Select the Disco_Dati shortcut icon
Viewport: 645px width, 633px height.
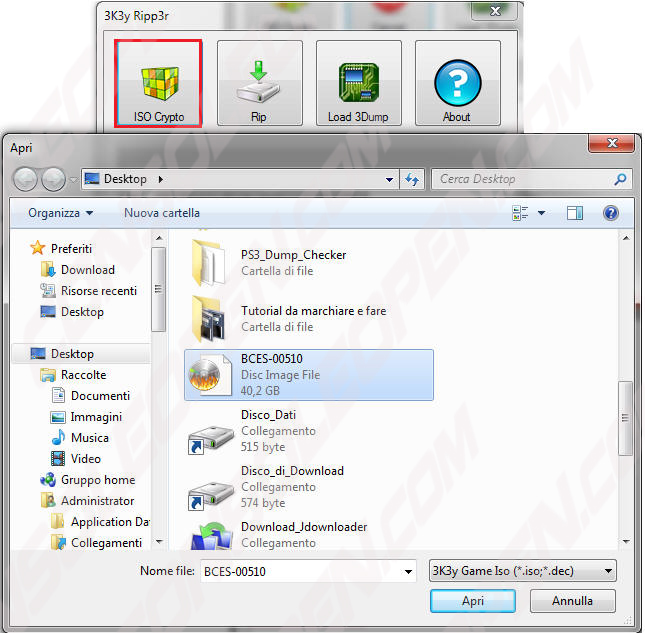(210, 439)
